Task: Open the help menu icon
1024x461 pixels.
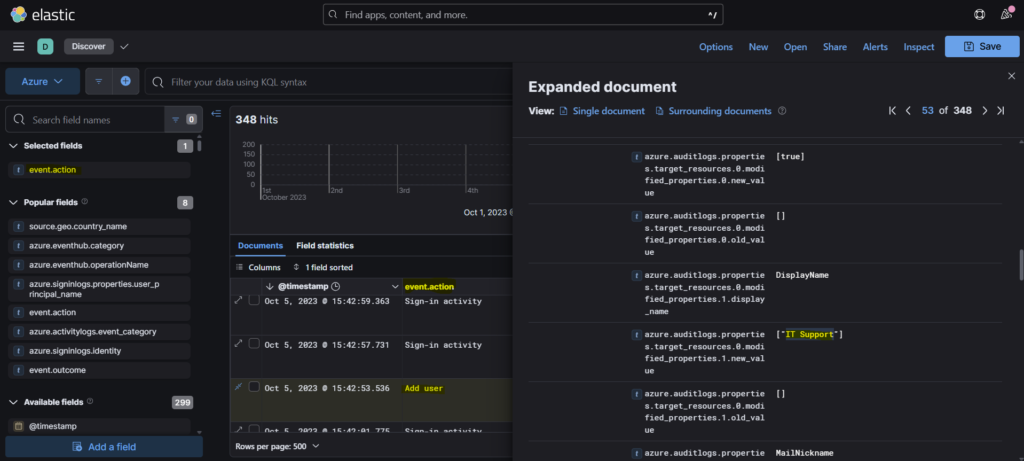Action: tap(979, 15)
